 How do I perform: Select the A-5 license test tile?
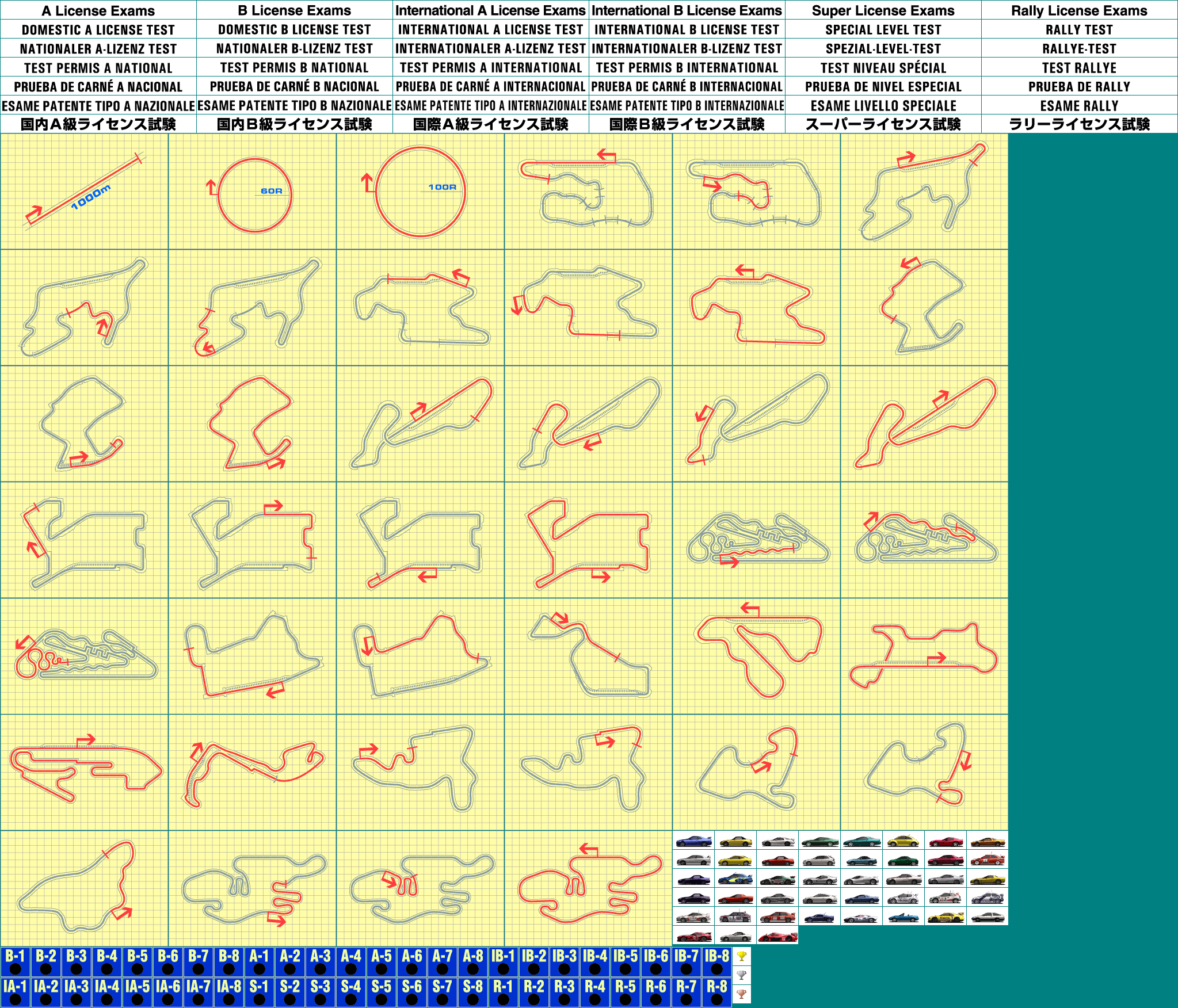click(381, 962)
